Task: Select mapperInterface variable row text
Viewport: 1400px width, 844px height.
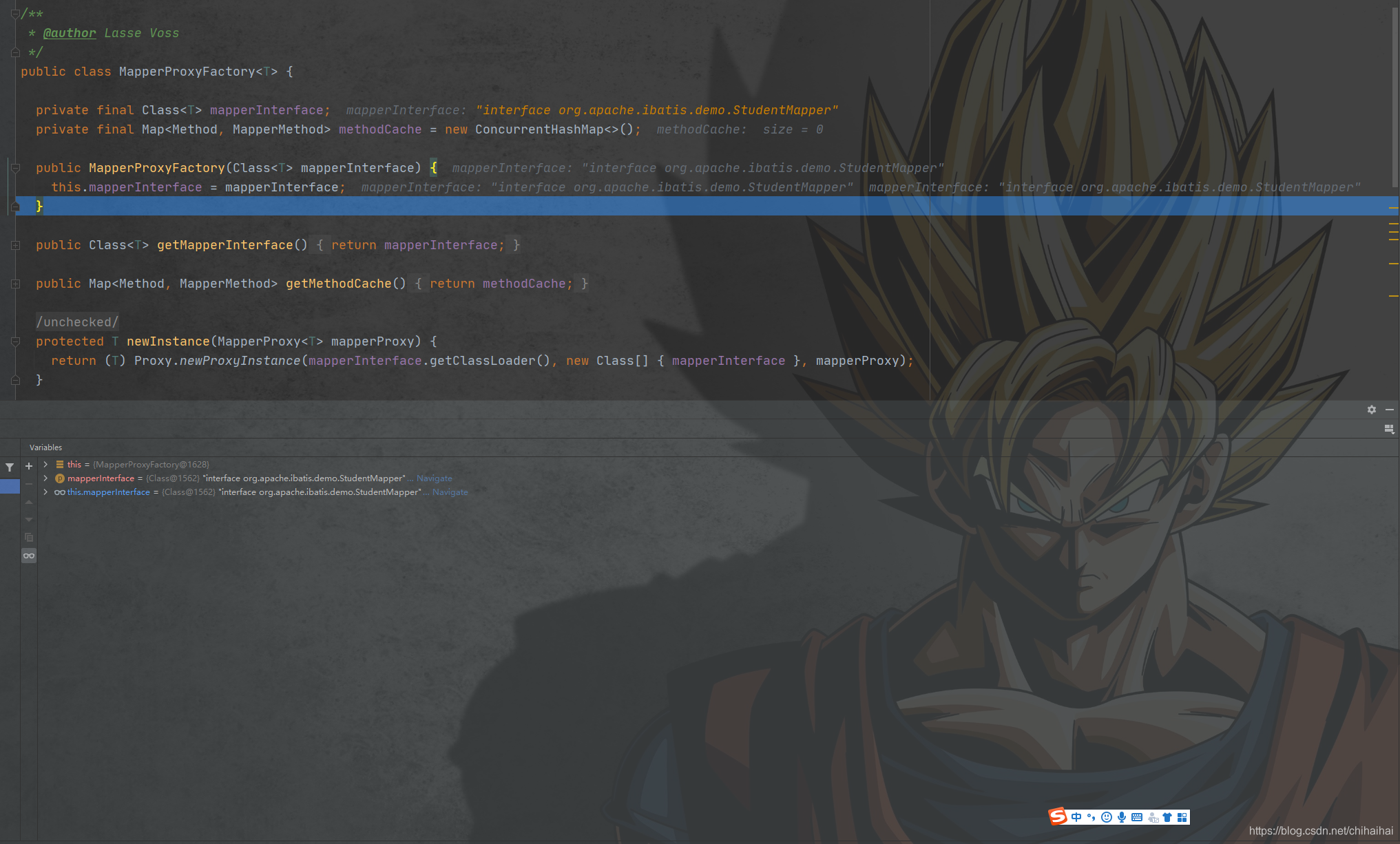Action: pyautogui.click(x=236, y=478)
